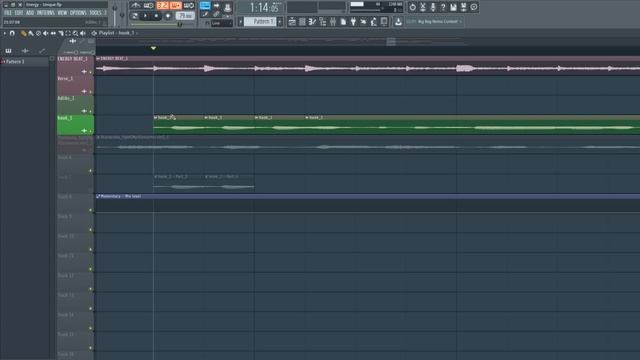Open the EDIT menu
The height and width of the screenshot is (360, 640).
click(19, 13)
